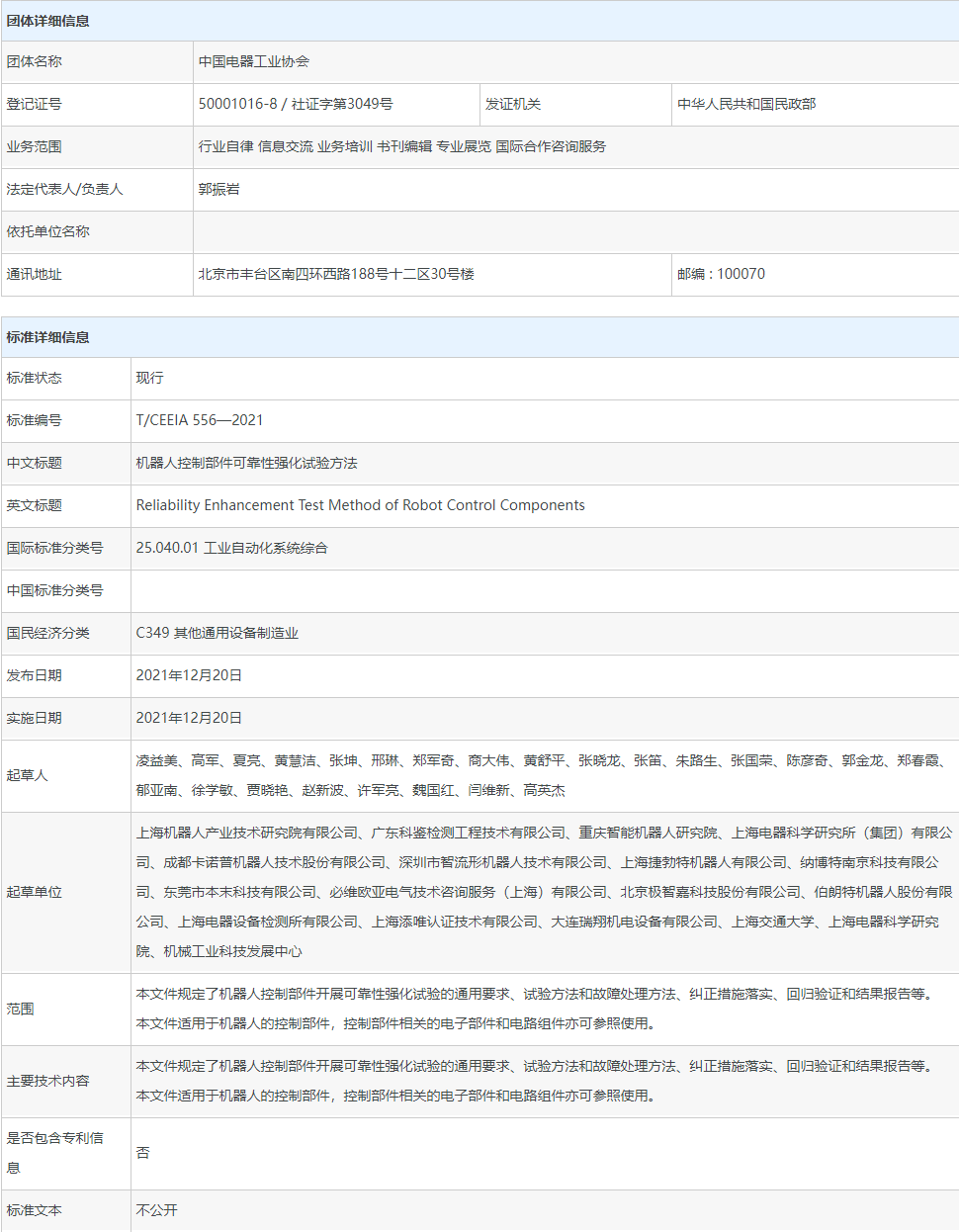This screenshot has height=1232, width=959.
Task: Select Chinese title 机器人控制部件可靠性强化试验方法
Action: tap(246, 463)
